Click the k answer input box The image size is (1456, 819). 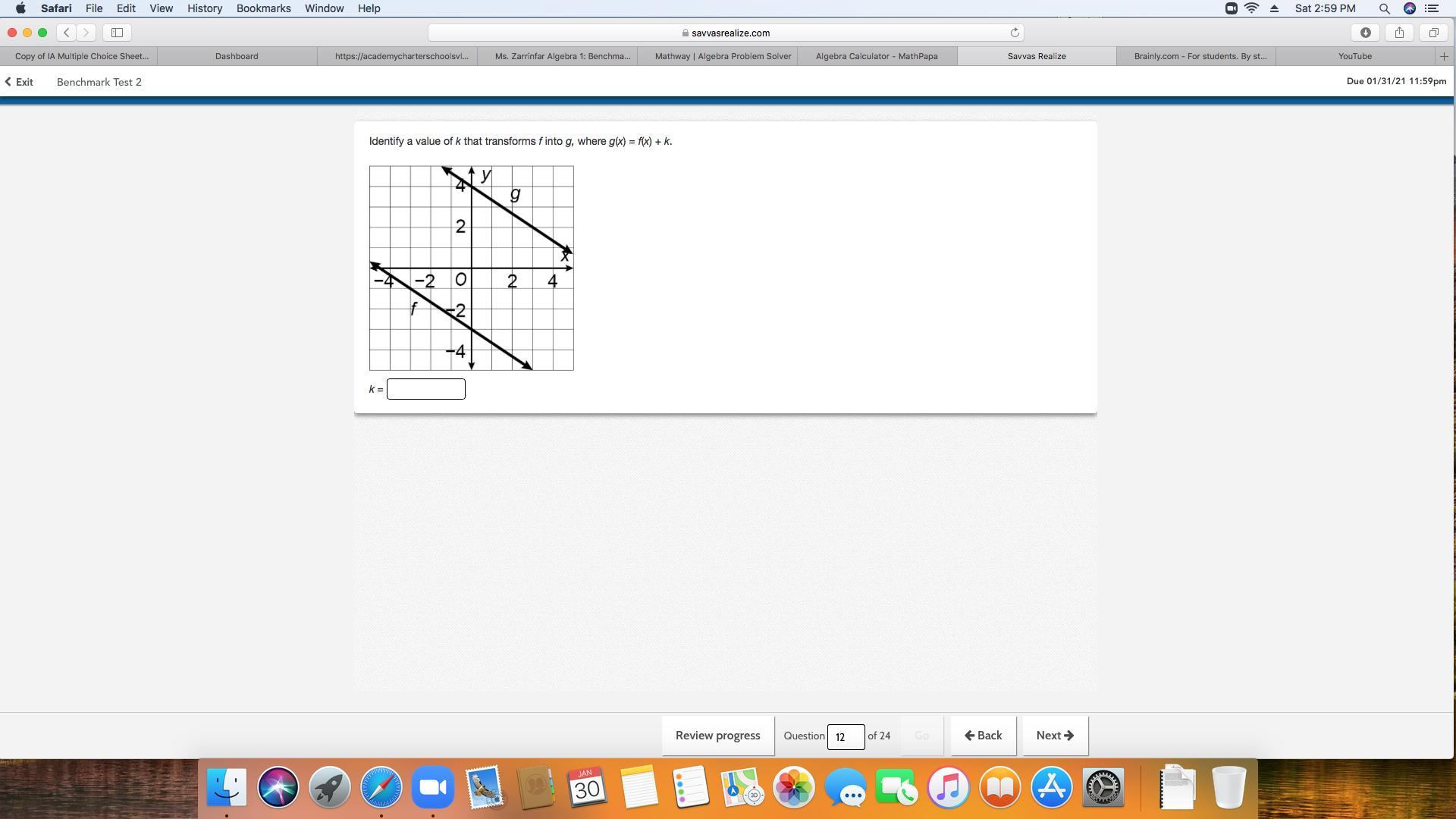[425, 389]
